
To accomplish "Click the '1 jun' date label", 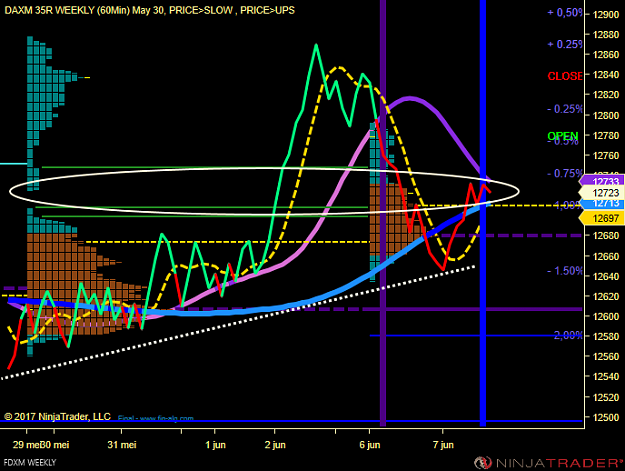I will pos(215,445).
